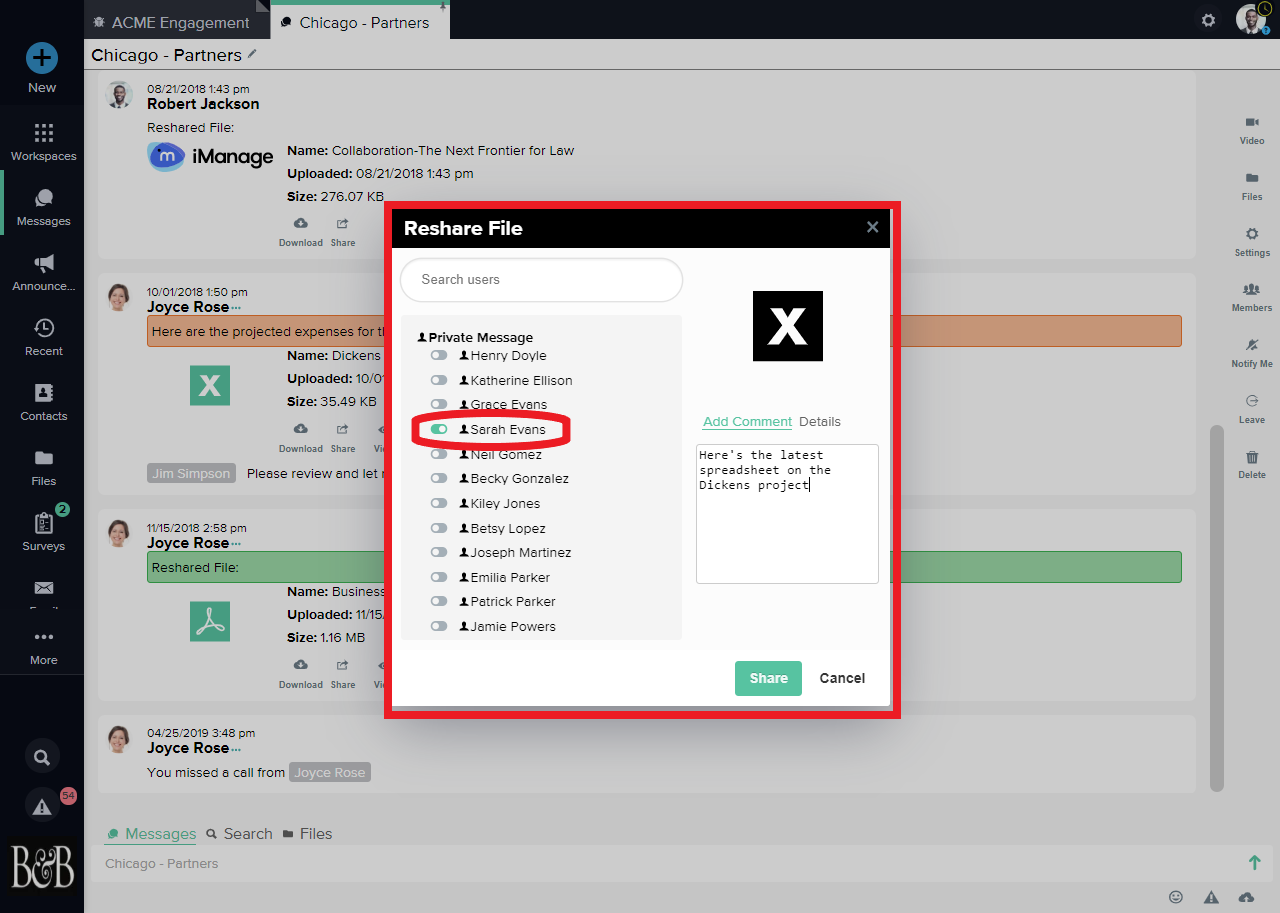The width and height of the screenshot is (1280, 913).
Task: Switch to the ACME Engagement tab
Action: pos(180,22)
